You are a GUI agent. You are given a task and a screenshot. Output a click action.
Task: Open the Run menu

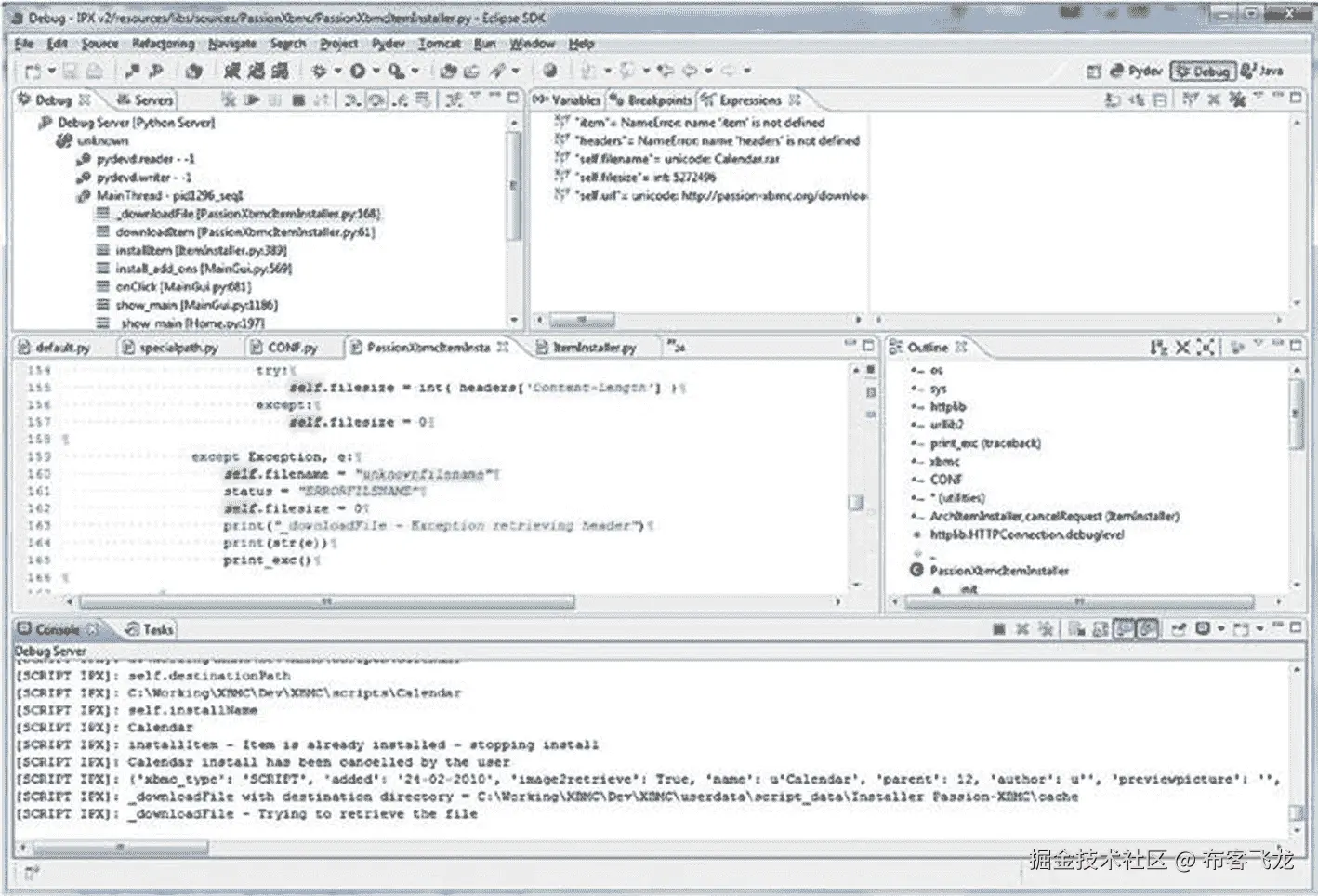pyautogui.click(x=485, y=44)
